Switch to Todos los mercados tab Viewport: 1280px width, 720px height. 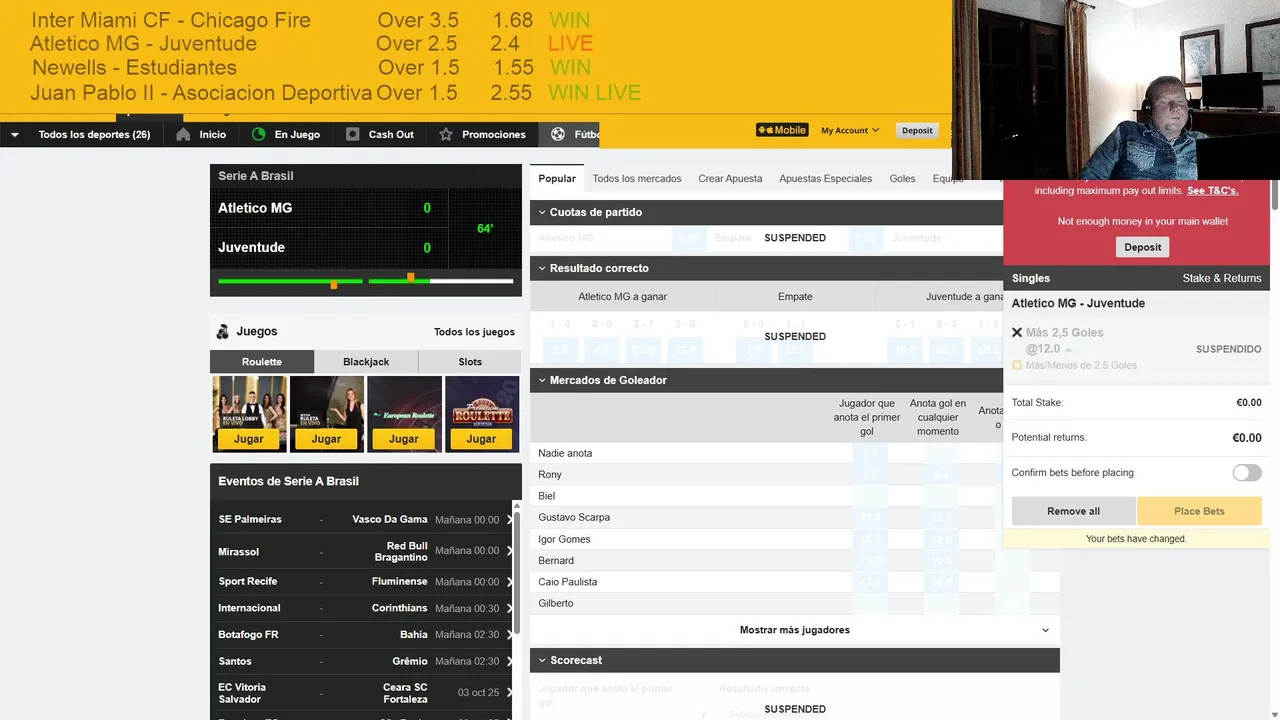tap(637, 179)
